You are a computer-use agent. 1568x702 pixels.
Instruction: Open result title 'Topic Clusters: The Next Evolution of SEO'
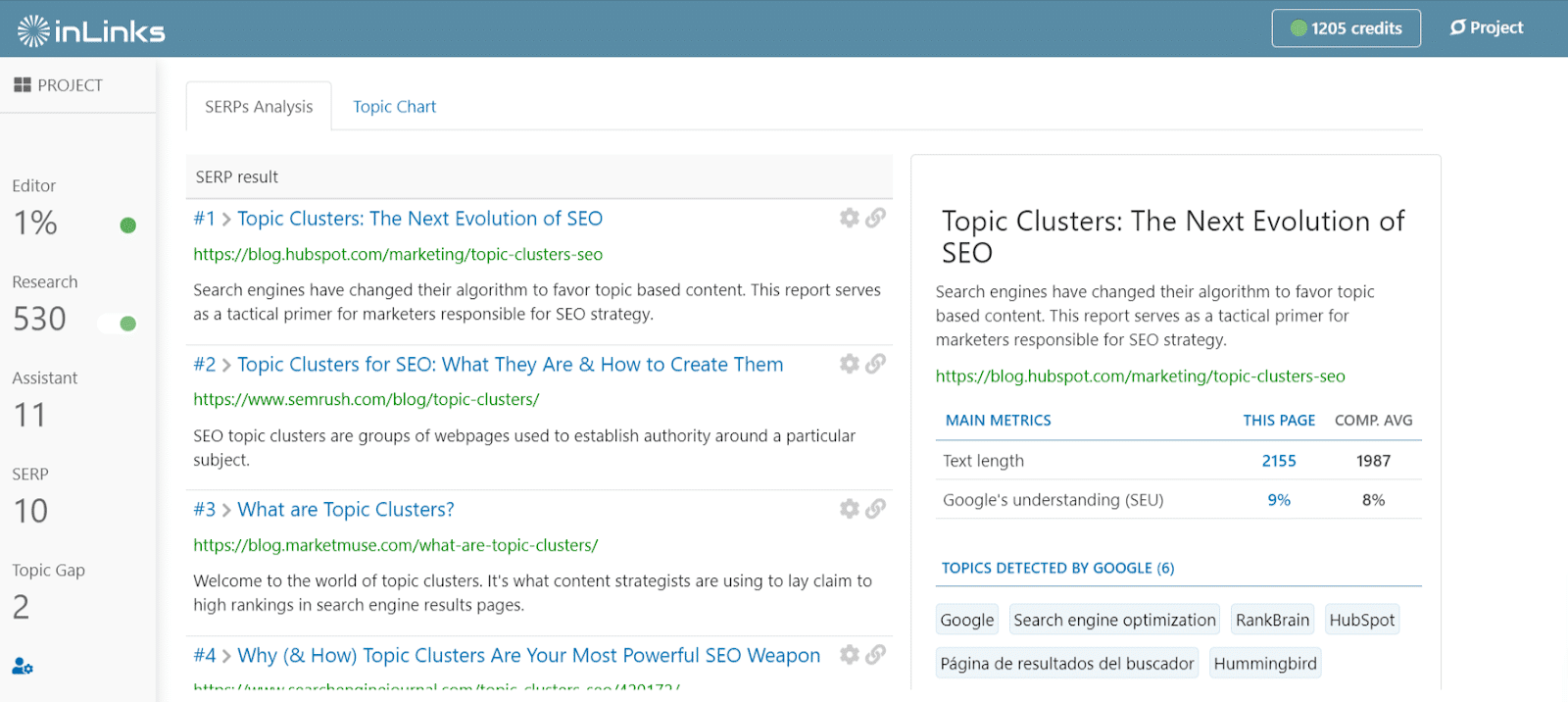click(419, 219)
